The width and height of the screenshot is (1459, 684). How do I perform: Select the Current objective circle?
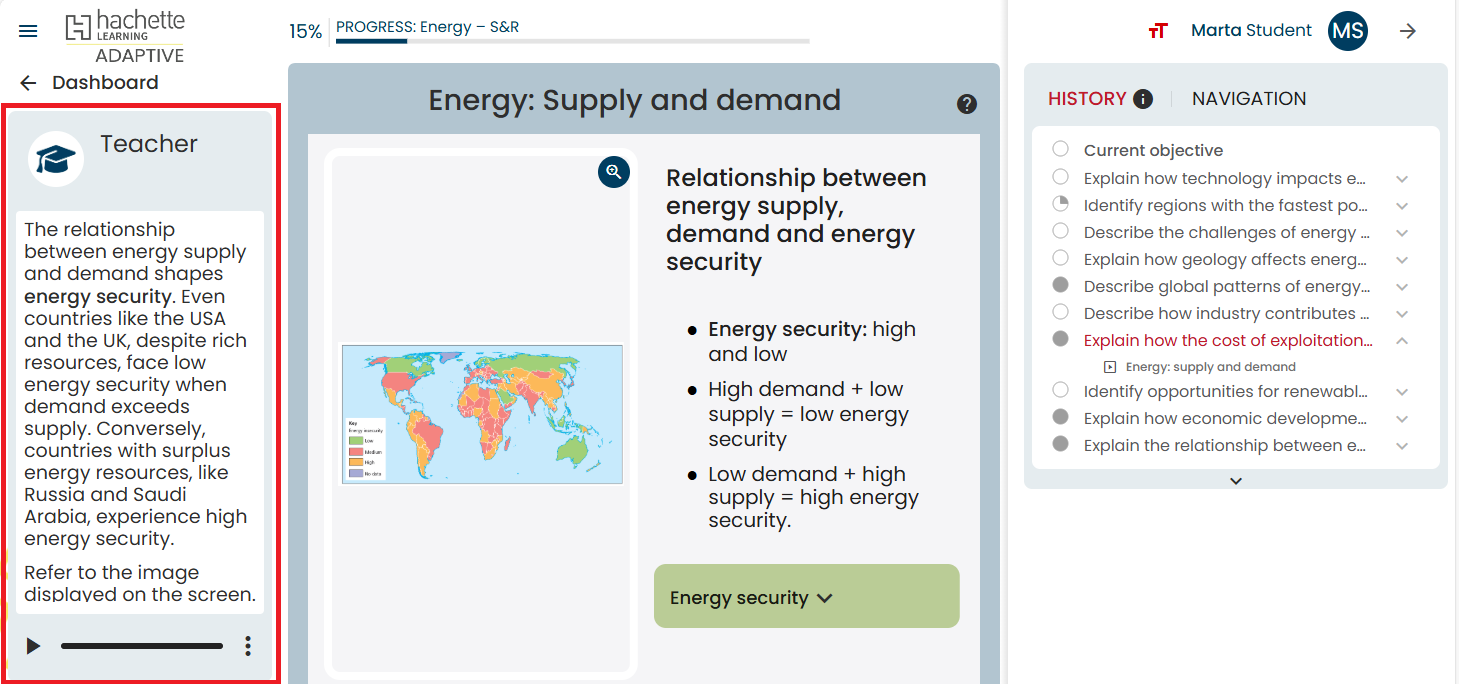1060,150
